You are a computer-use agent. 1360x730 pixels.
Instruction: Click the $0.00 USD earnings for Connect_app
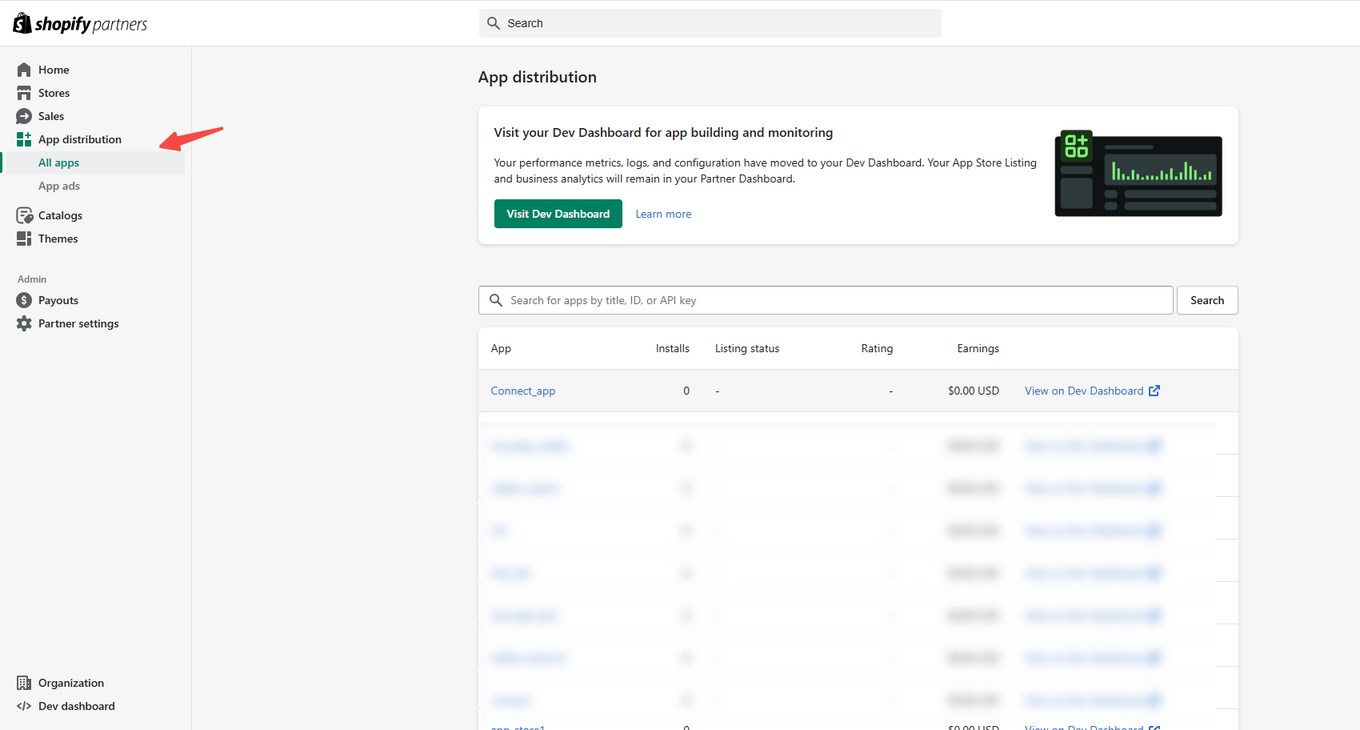point(974,391)
